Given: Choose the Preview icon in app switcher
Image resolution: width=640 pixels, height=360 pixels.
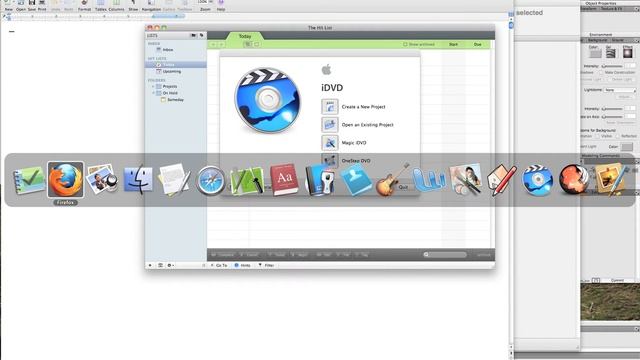Looking at the screenshot, I should click(x=102, y=179).
